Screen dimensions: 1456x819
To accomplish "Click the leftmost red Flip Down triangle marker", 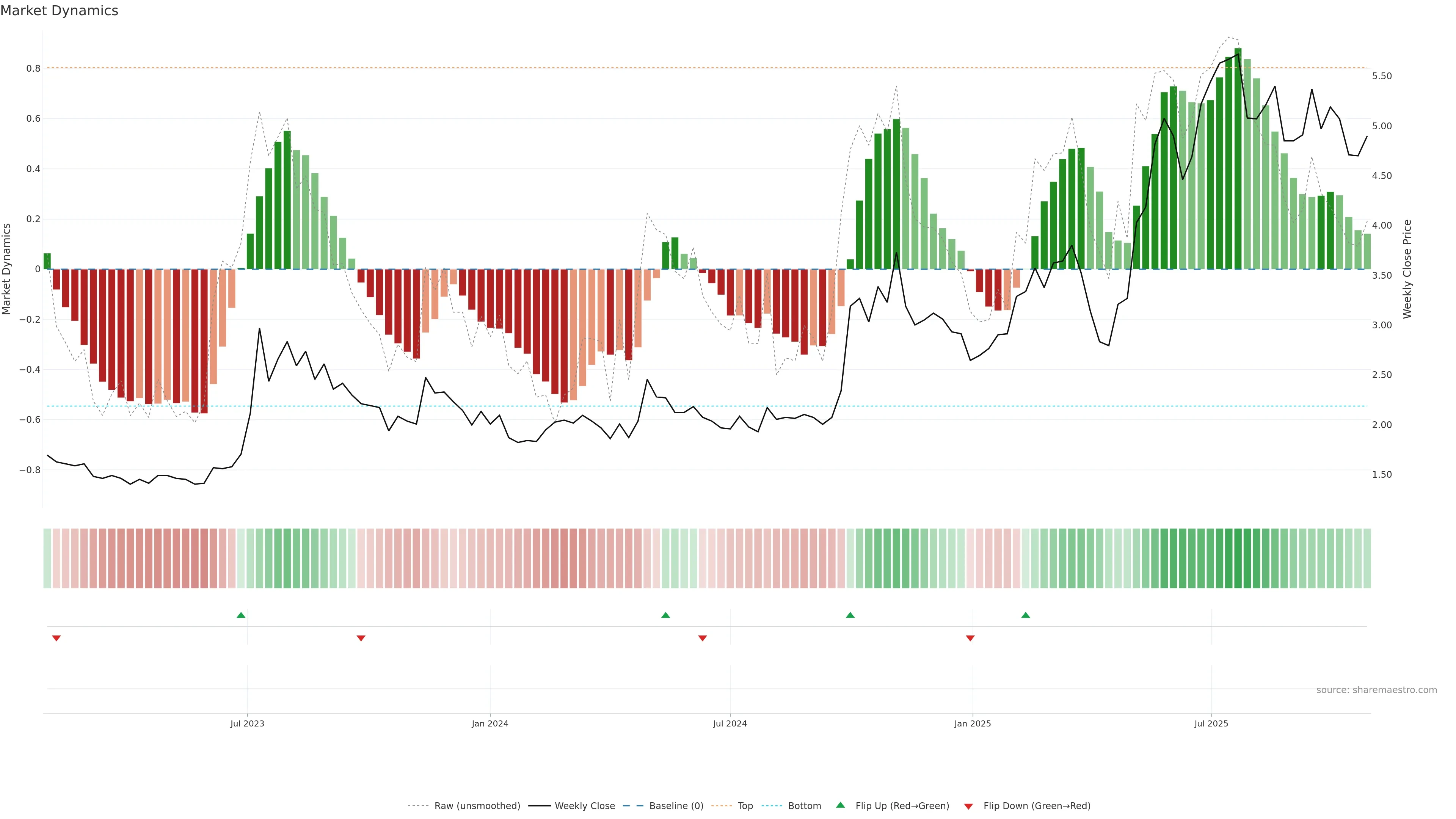I will point(56,638).
